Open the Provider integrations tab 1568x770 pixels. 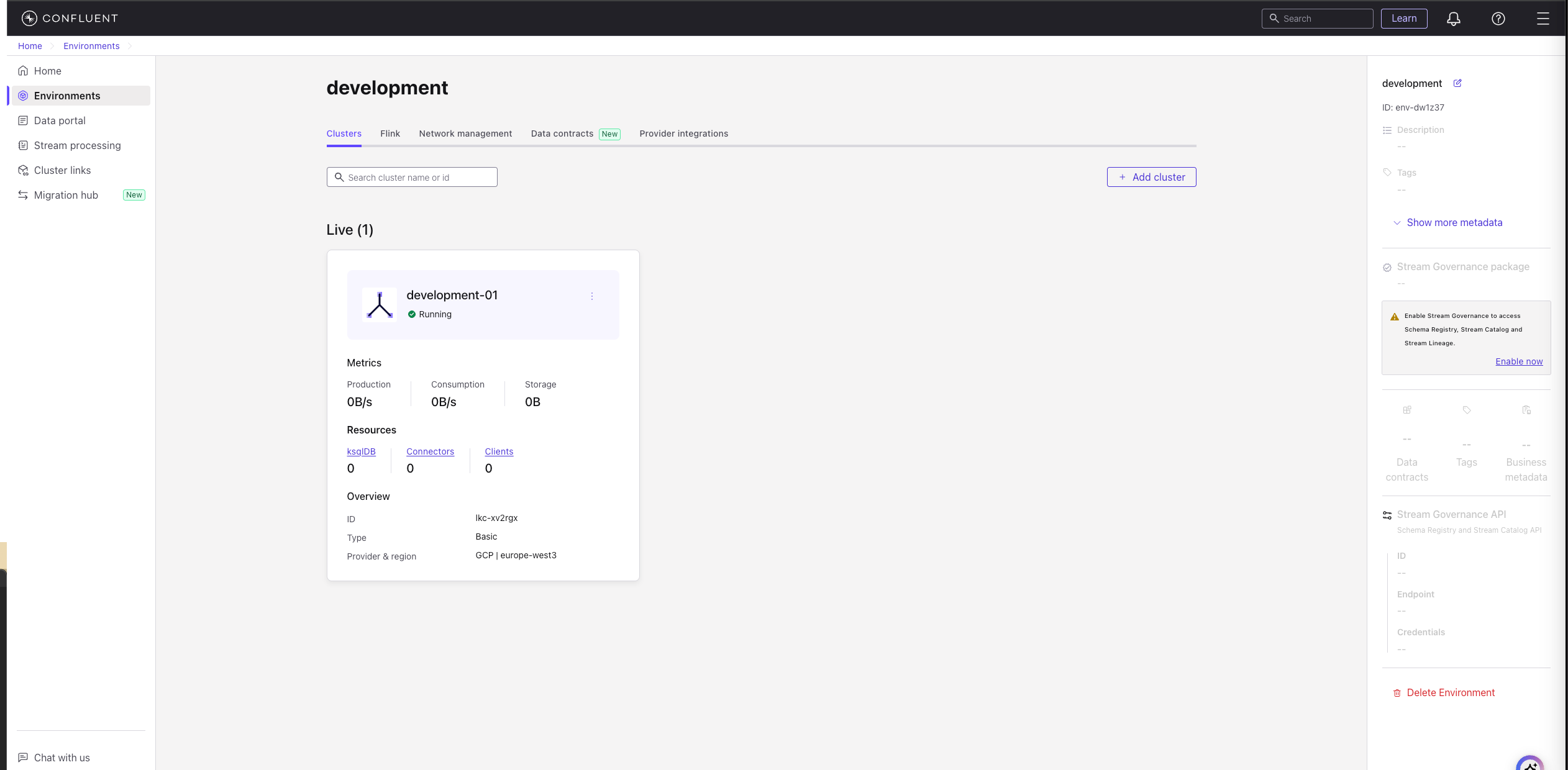point(683,134)
